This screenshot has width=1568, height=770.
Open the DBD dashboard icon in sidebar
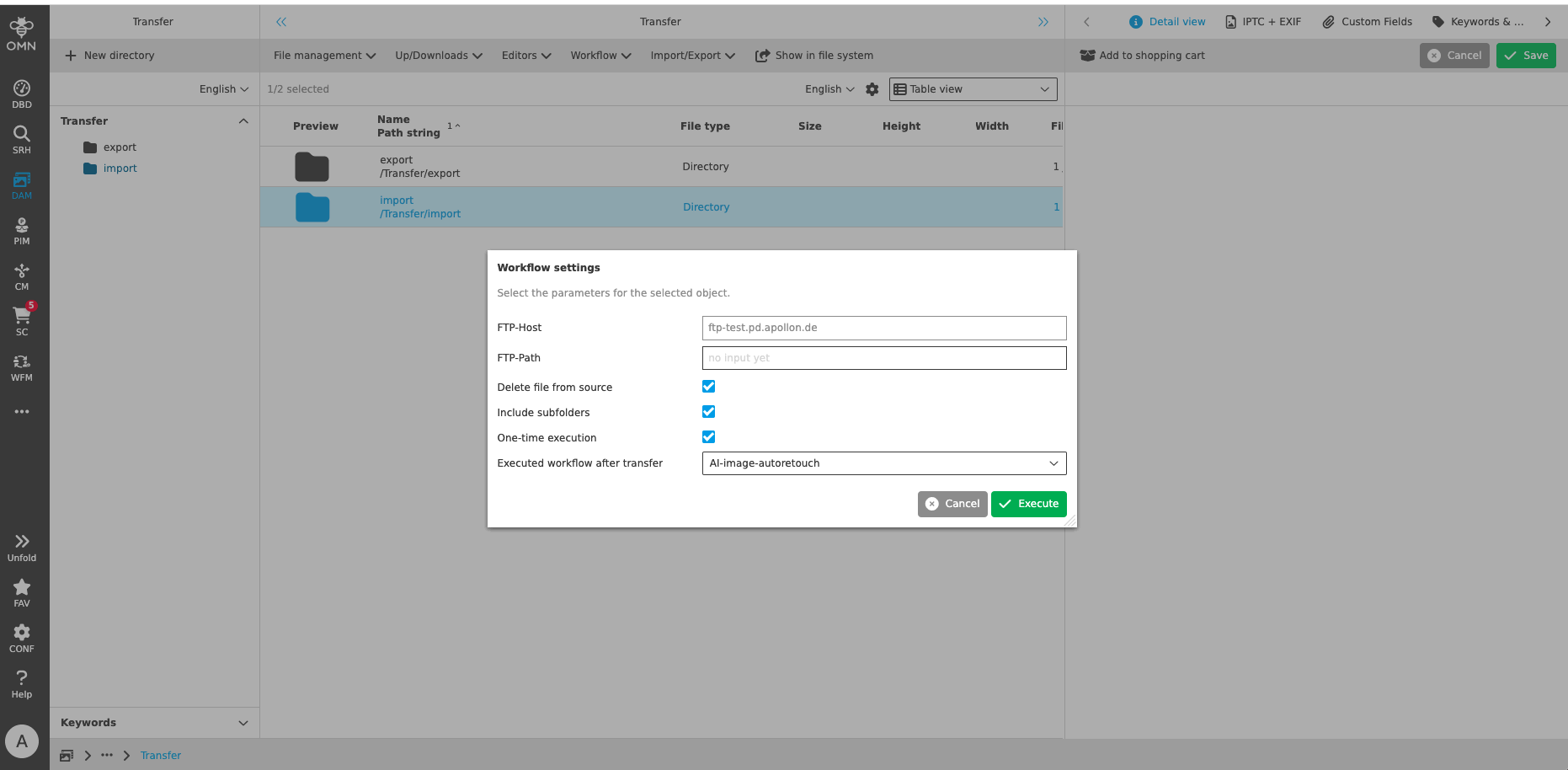click(22, 94)
